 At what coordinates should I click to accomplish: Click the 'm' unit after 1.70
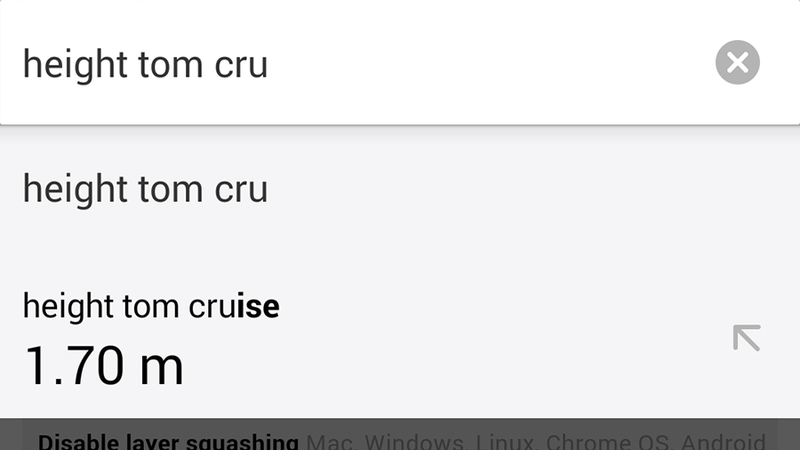(x=161, y=366)
